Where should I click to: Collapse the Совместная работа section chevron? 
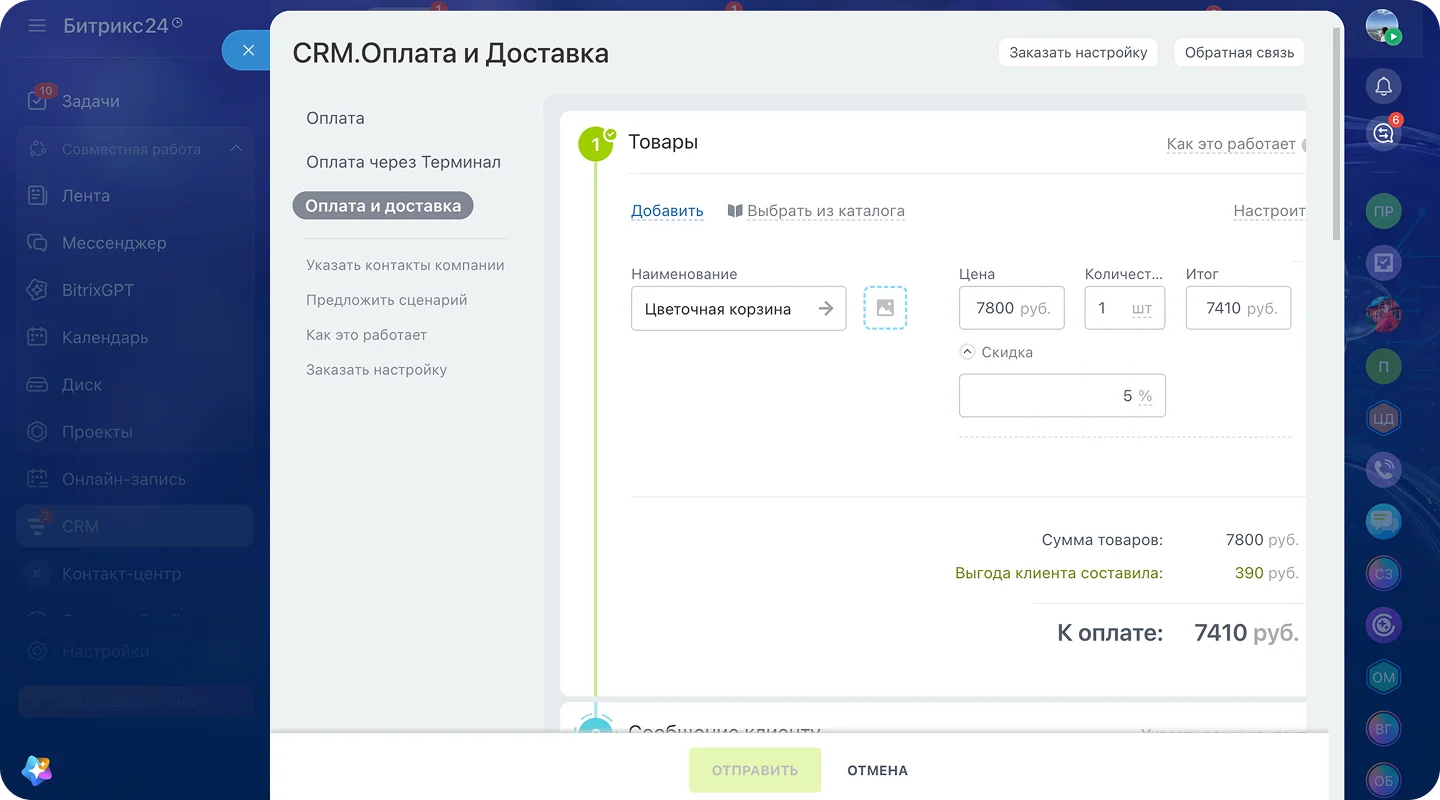(x=236, y=149)
